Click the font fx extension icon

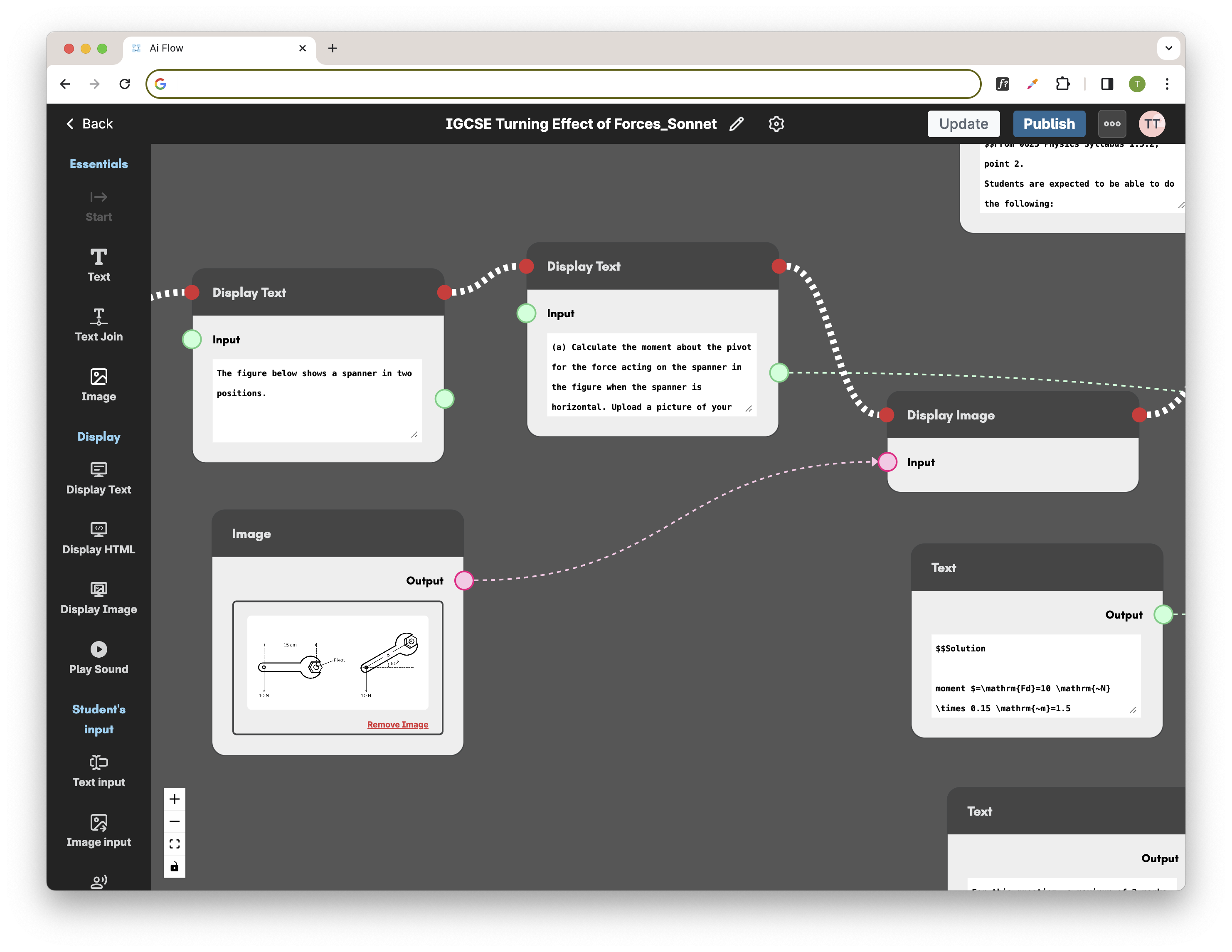[x=1003, y=84]
